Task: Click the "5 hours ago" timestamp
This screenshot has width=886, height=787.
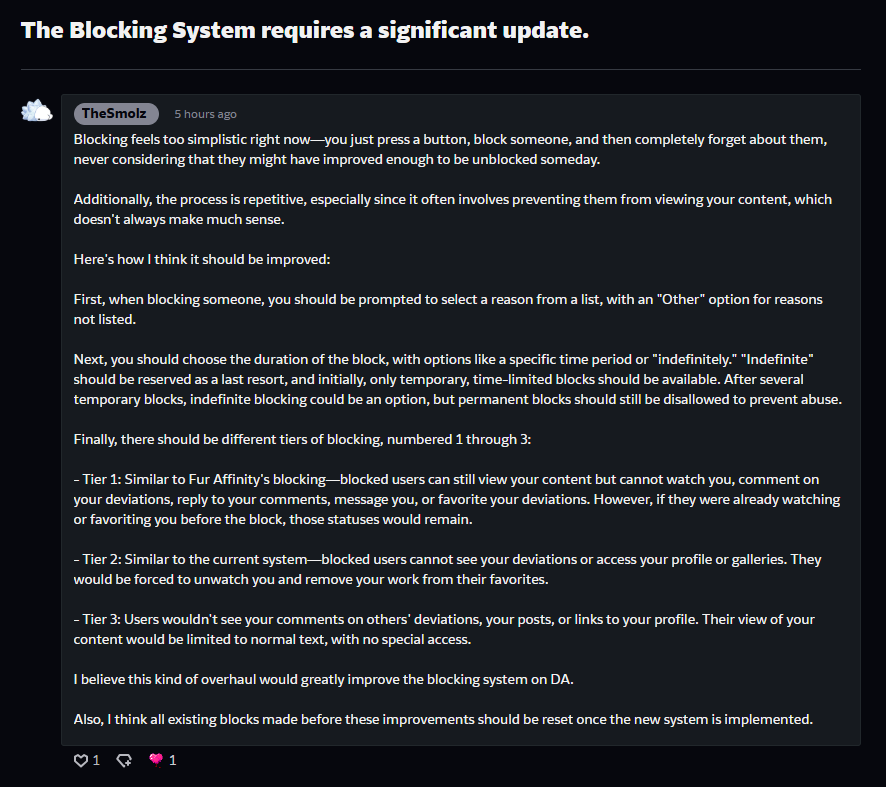Action: [x=205, y=114]
